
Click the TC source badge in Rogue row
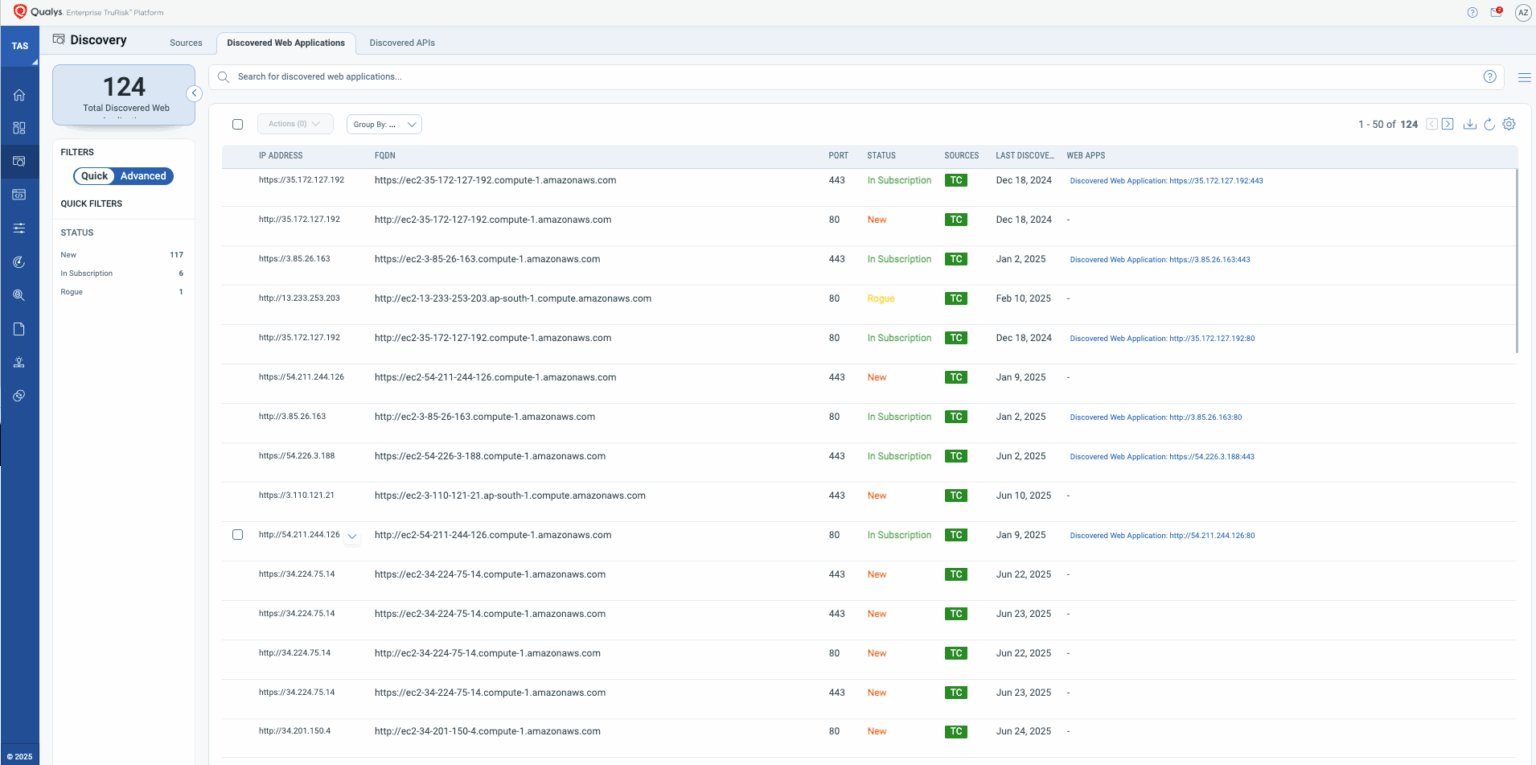(x=956, y=299)
